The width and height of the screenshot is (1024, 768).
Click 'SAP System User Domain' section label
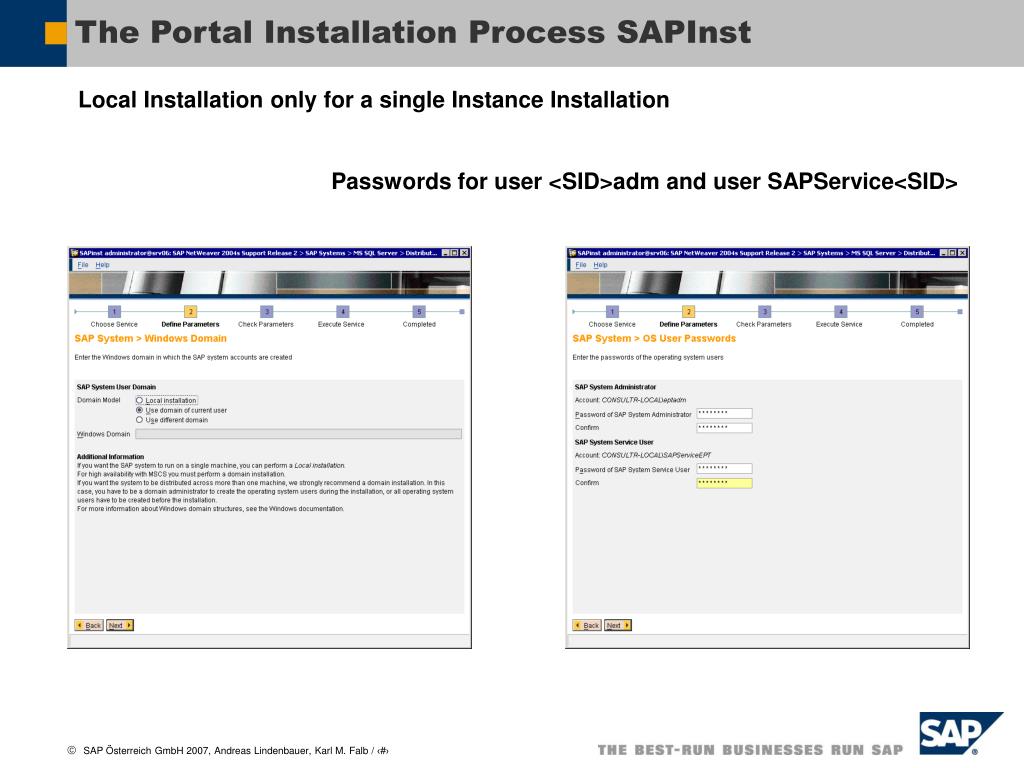116,387
